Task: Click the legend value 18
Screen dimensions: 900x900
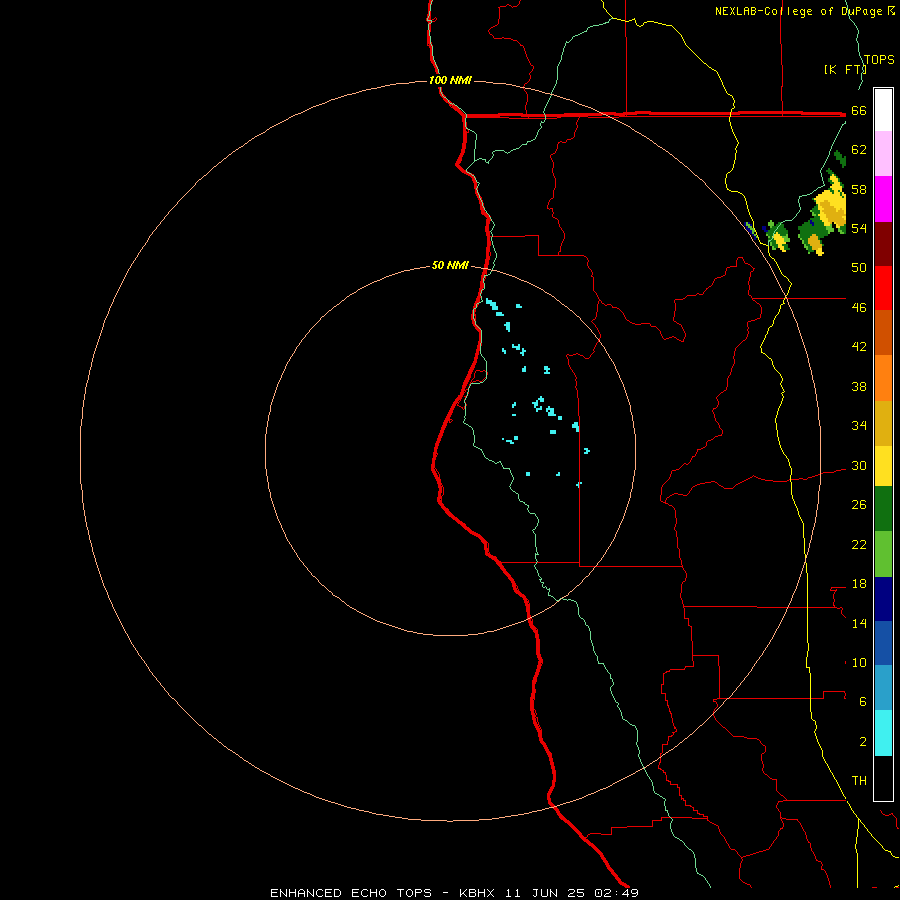Action: pyautogui.click(x=859, y=584)
